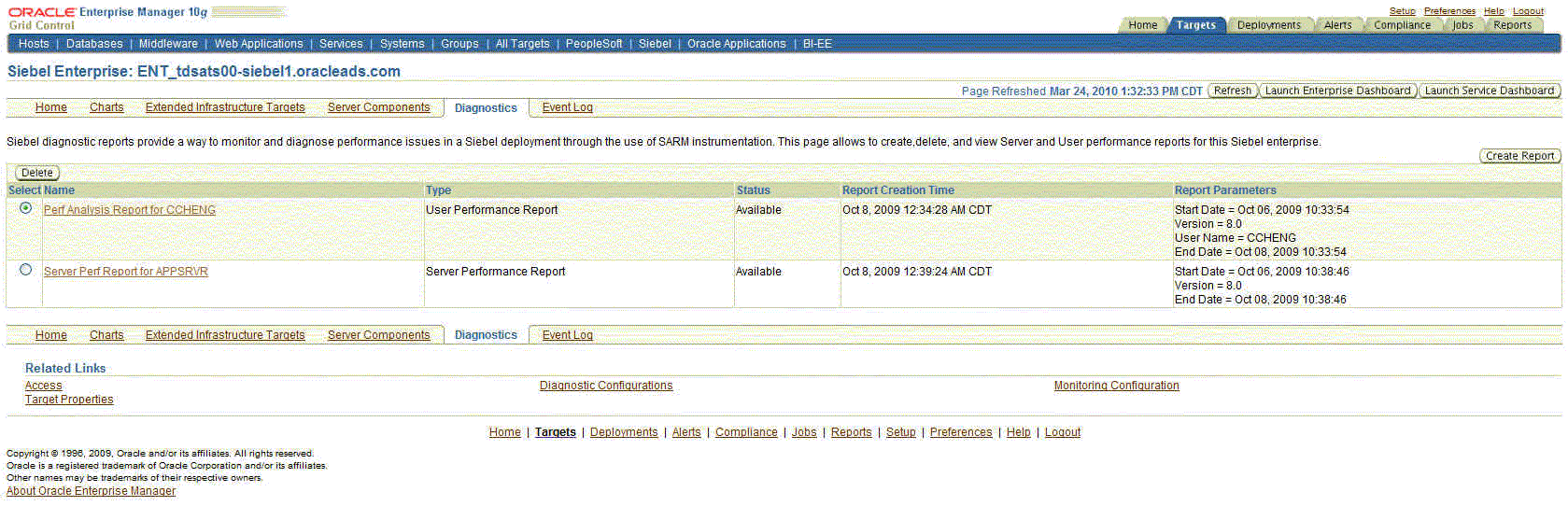The height and width of the screenshot is (506, 1568).
Task: Open Target Properties related link
Action: click(69, 400)
